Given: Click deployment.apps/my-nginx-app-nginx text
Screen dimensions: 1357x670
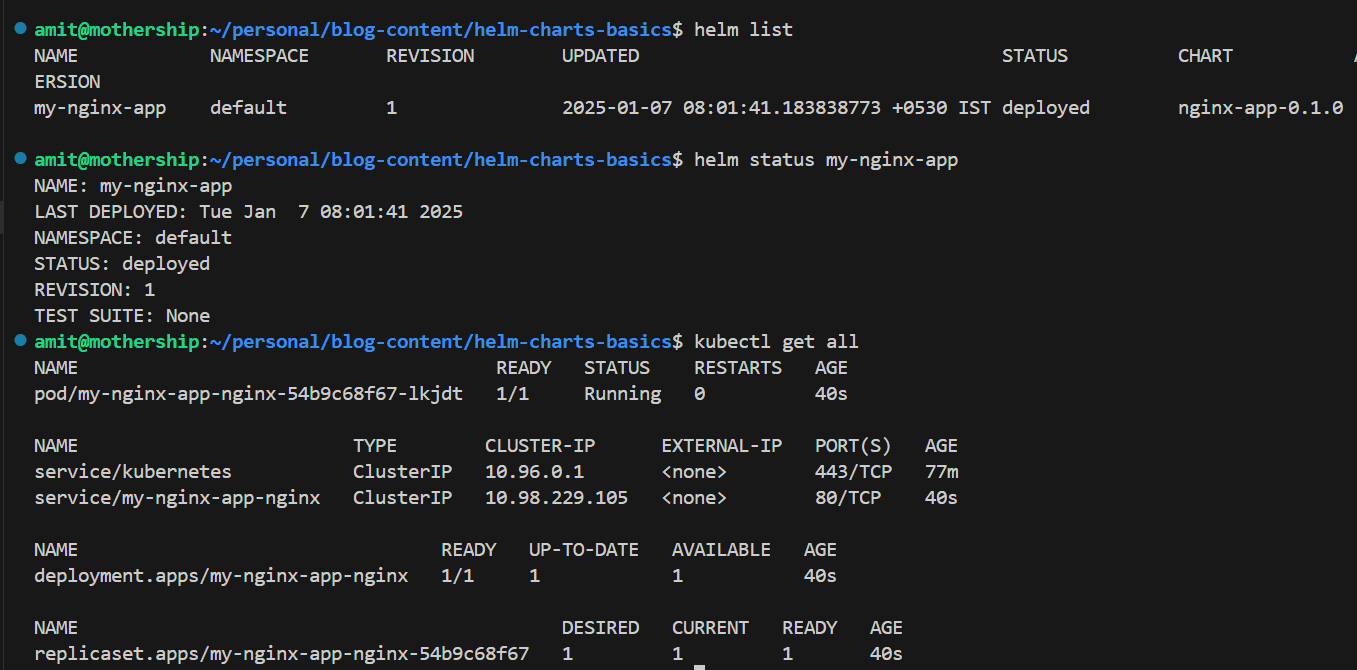Looking at the screenshot, I should (221, 576).
